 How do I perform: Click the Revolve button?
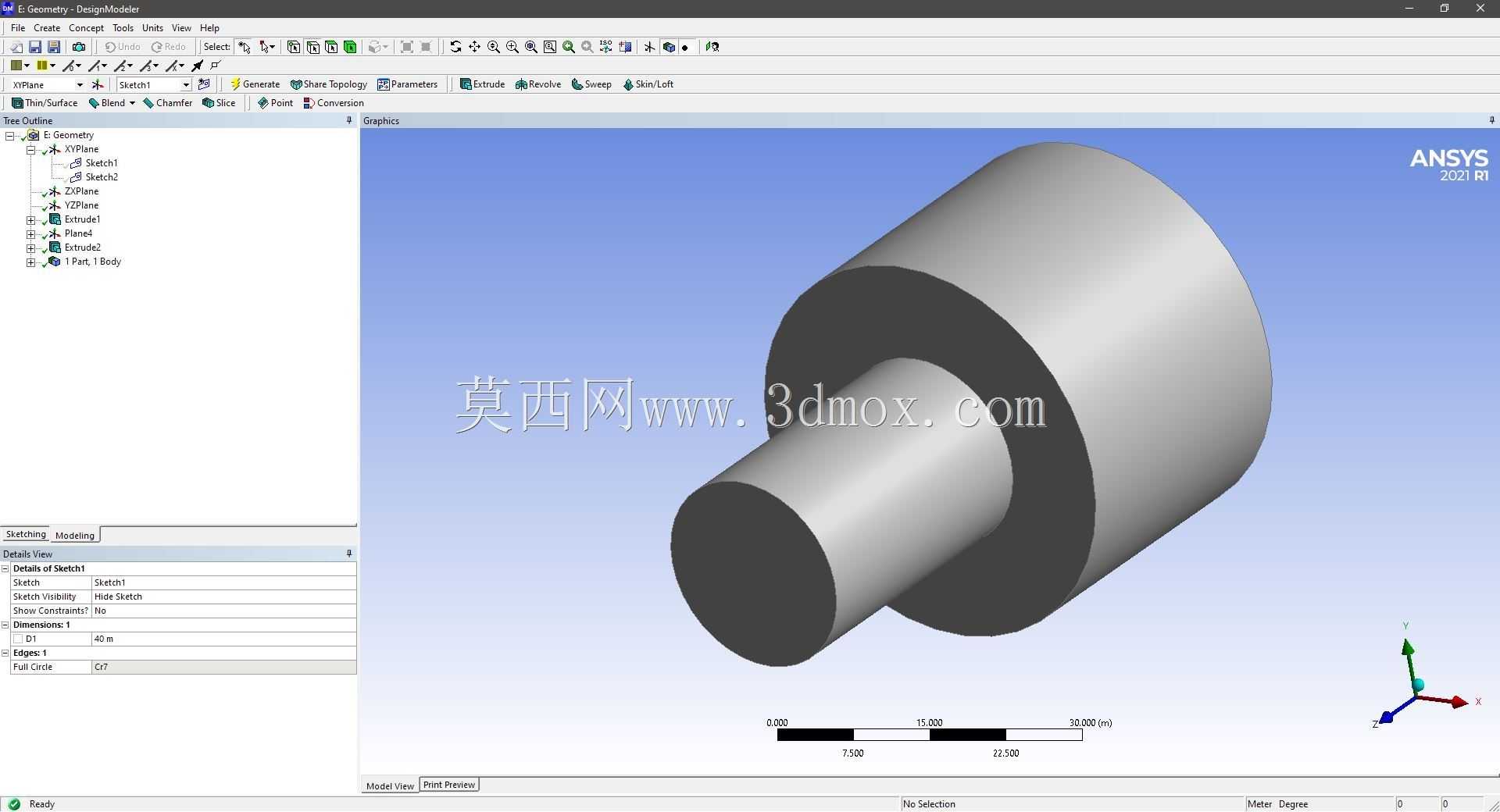point(538,84)
